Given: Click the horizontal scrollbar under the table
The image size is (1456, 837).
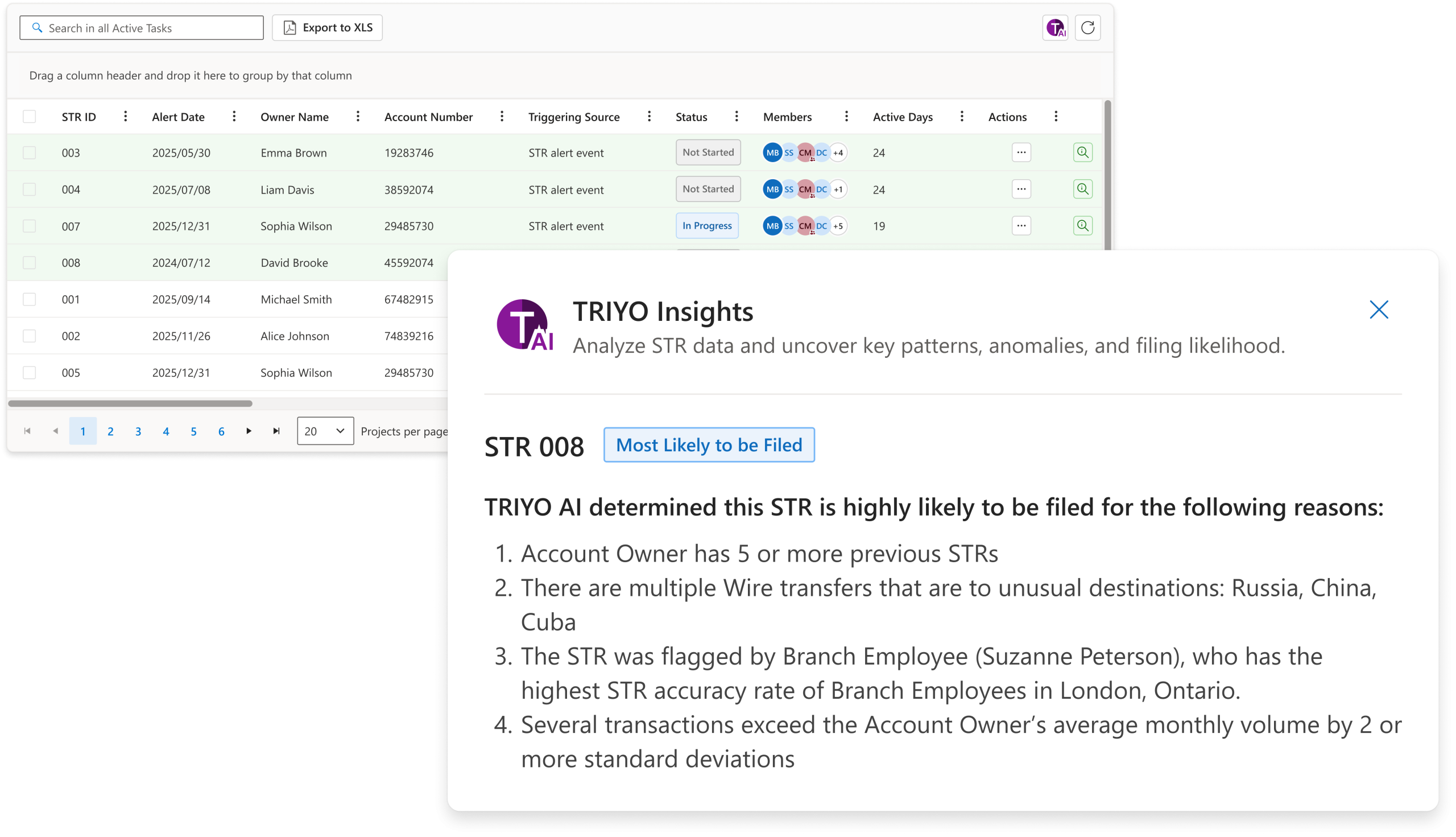Looking at the screenshot, I should 130,403.
